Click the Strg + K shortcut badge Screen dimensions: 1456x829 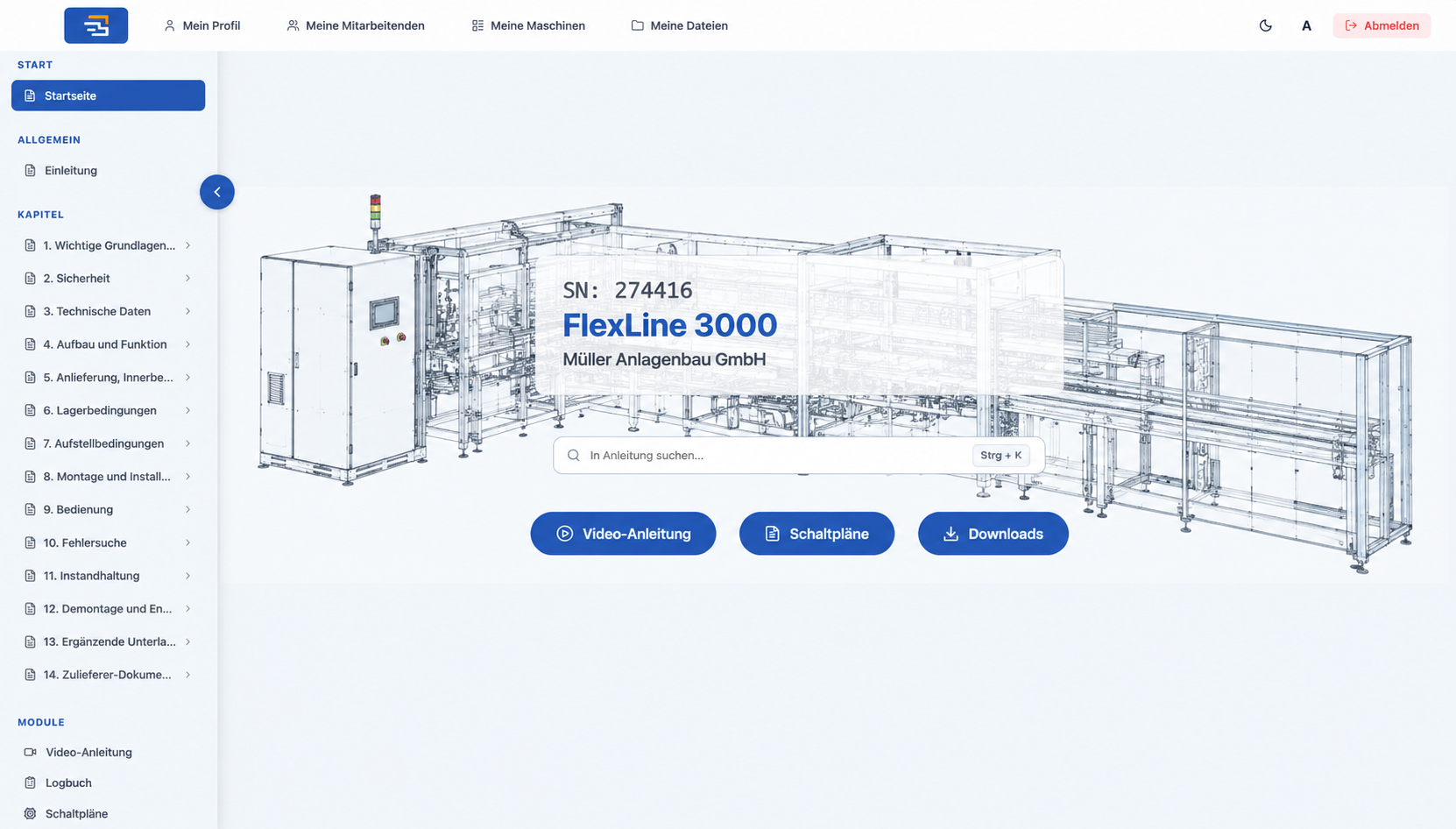[x=1000, y=456]
